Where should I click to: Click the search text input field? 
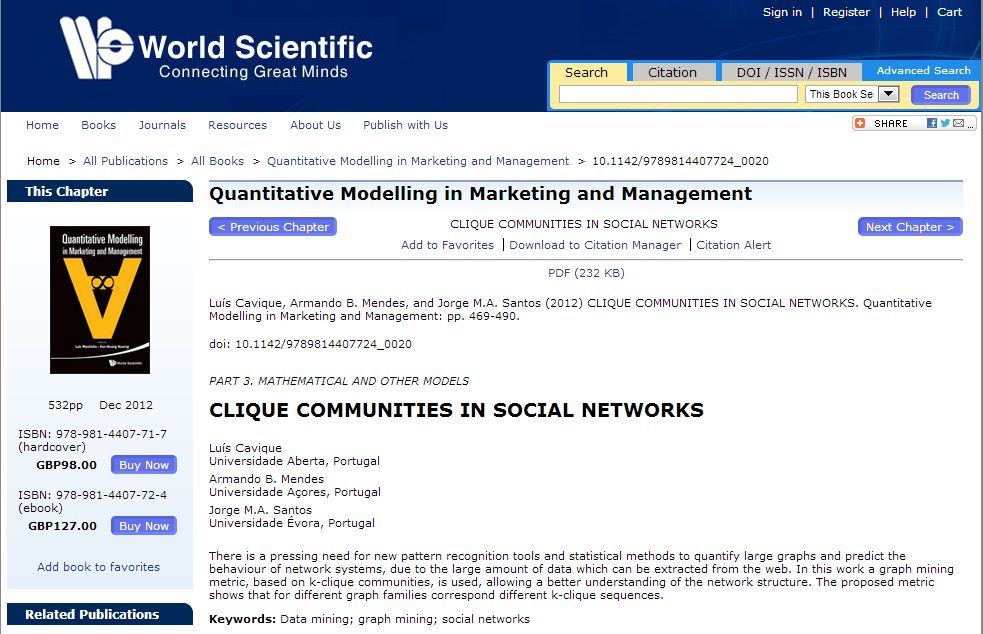[x=679, y=94]
